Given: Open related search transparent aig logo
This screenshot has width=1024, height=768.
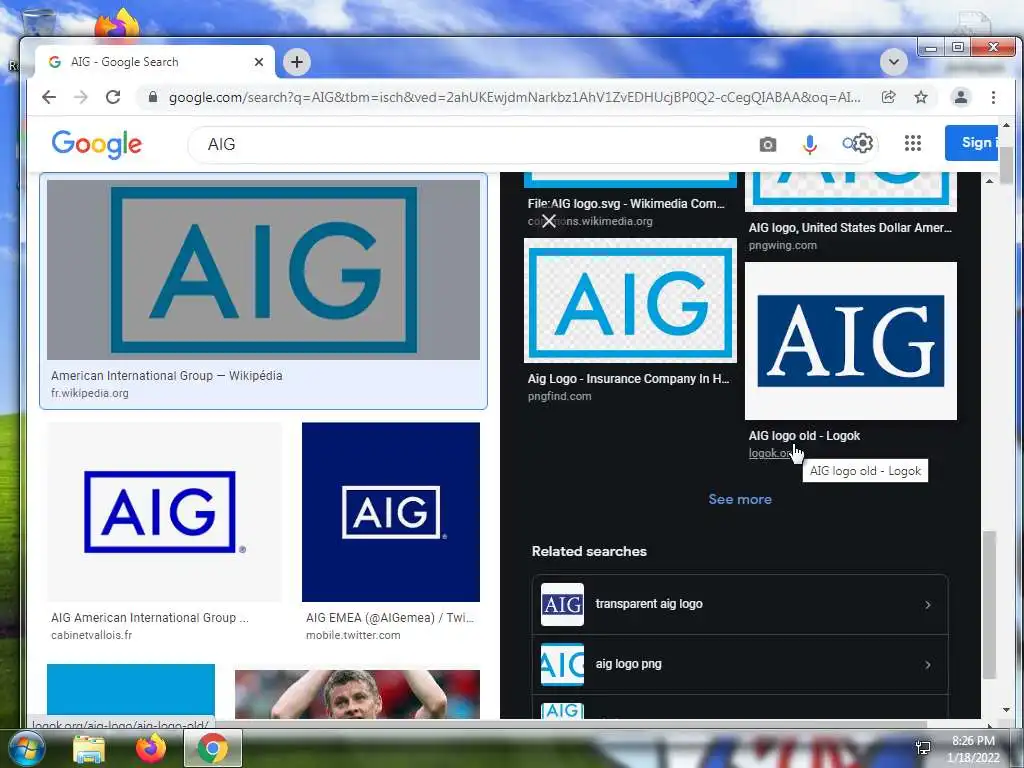Looking at the screenshot, I should click(740, 604).
